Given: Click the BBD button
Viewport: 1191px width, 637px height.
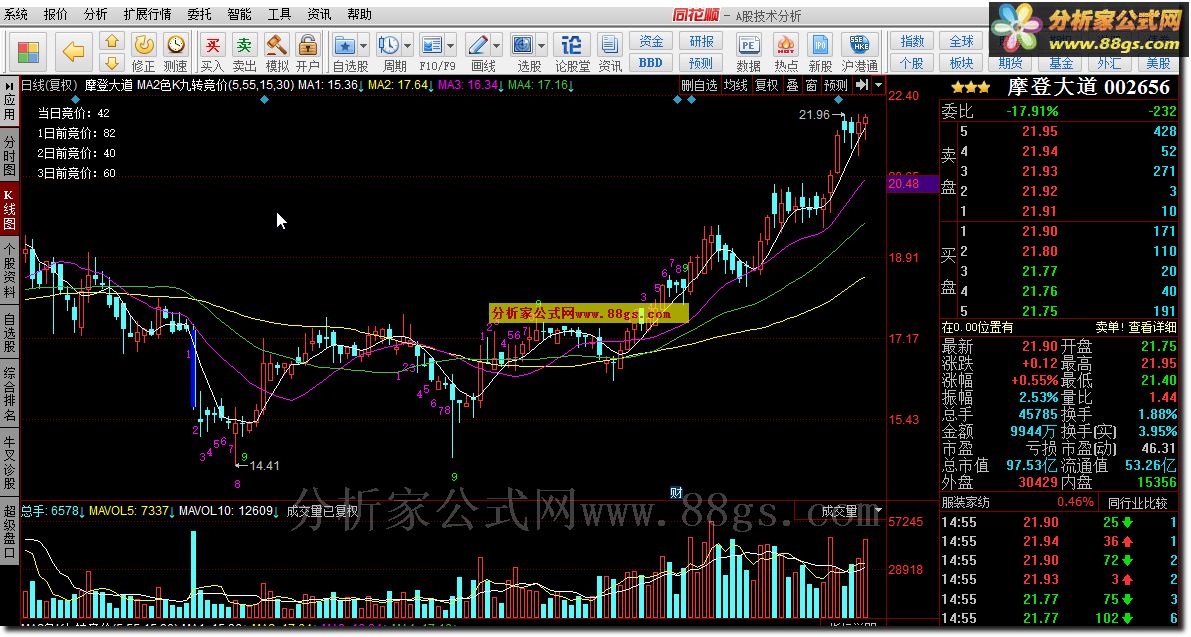Looking at the screenshot, I should coord(651,63).
